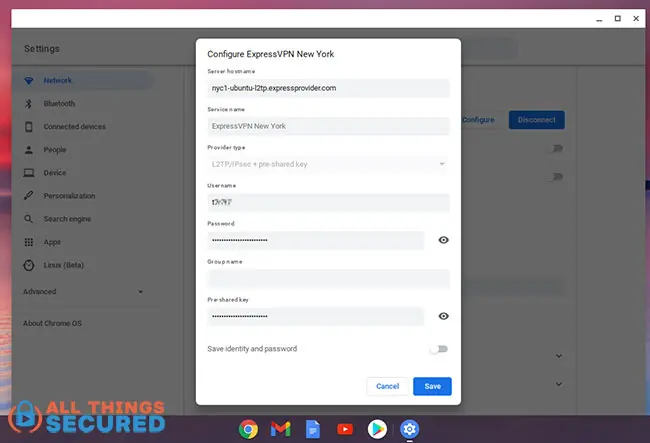Click the Save button
Image resolution: width=650 pixels, height=443 pixels.
click(432, 386)
